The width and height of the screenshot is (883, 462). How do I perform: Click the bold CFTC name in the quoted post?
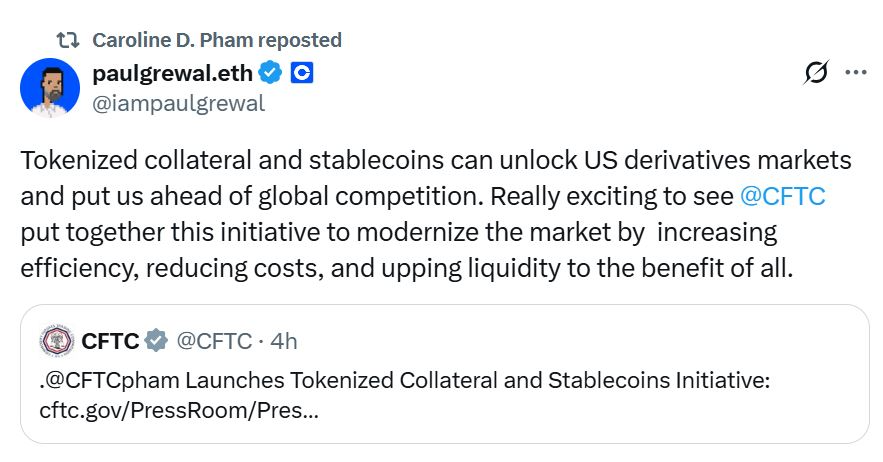coord(110,341)
